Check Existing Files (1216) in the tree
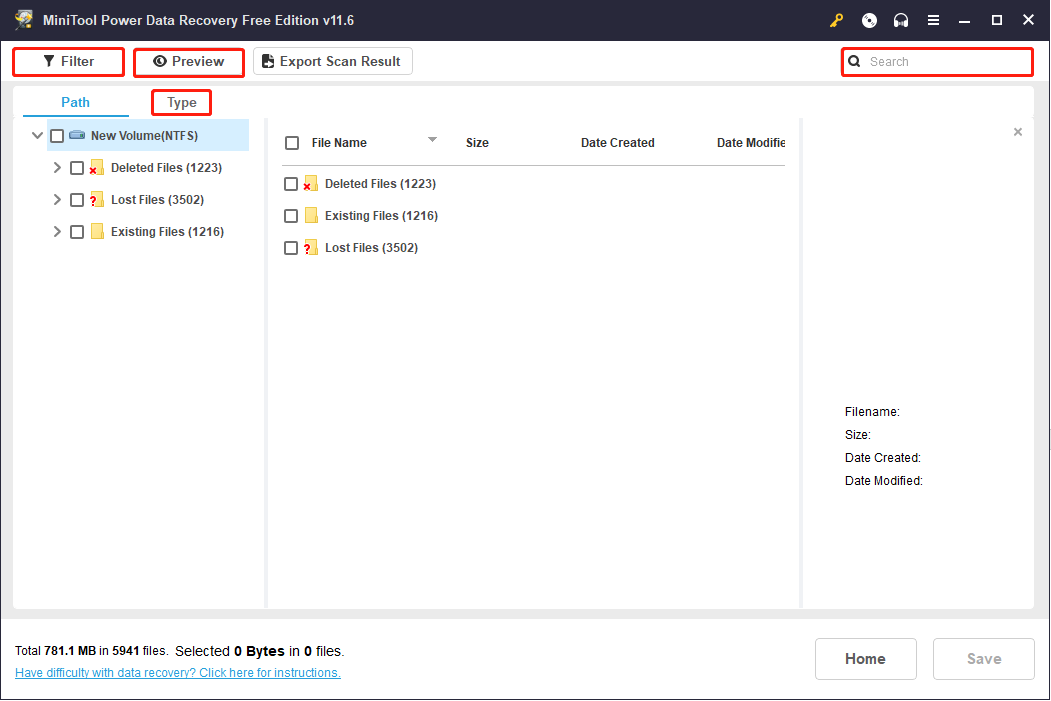Viewport: 1051px width, 701px height. pyautogui.click(x=77, y=232)
